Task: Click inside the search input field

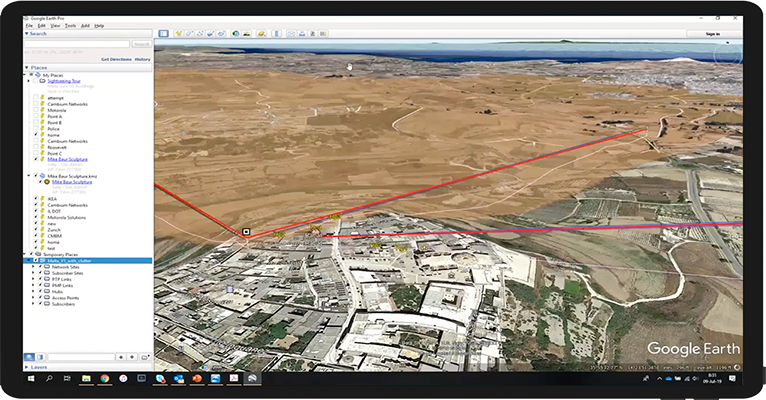Action: [77, 44]
